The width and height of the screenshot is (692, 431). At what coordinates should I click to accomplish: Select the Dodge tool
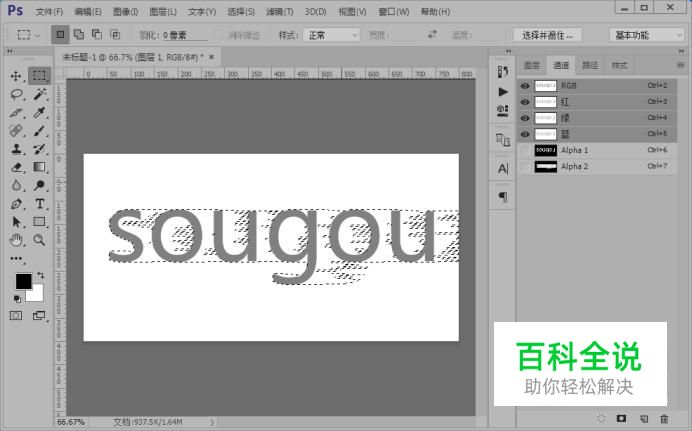[x=39, y=185]
